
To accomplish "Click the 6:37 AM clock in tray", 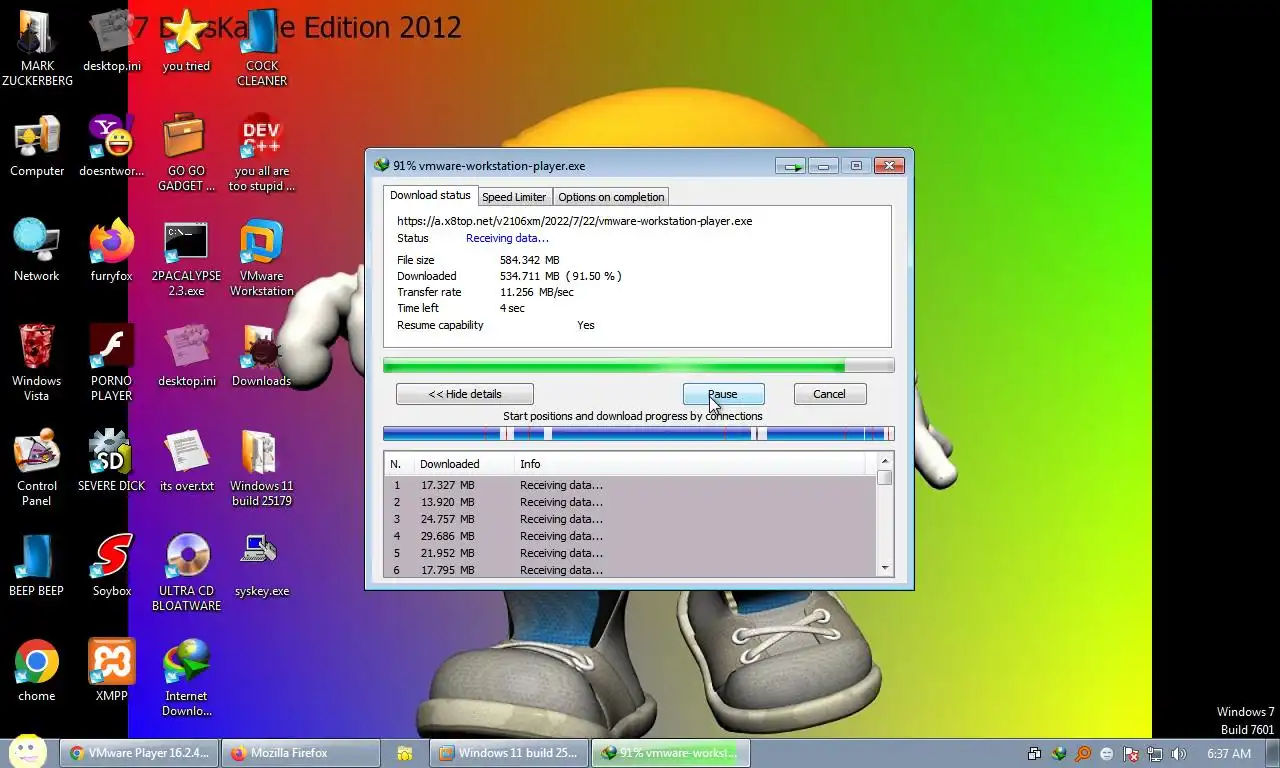I will click(1229, 754).
